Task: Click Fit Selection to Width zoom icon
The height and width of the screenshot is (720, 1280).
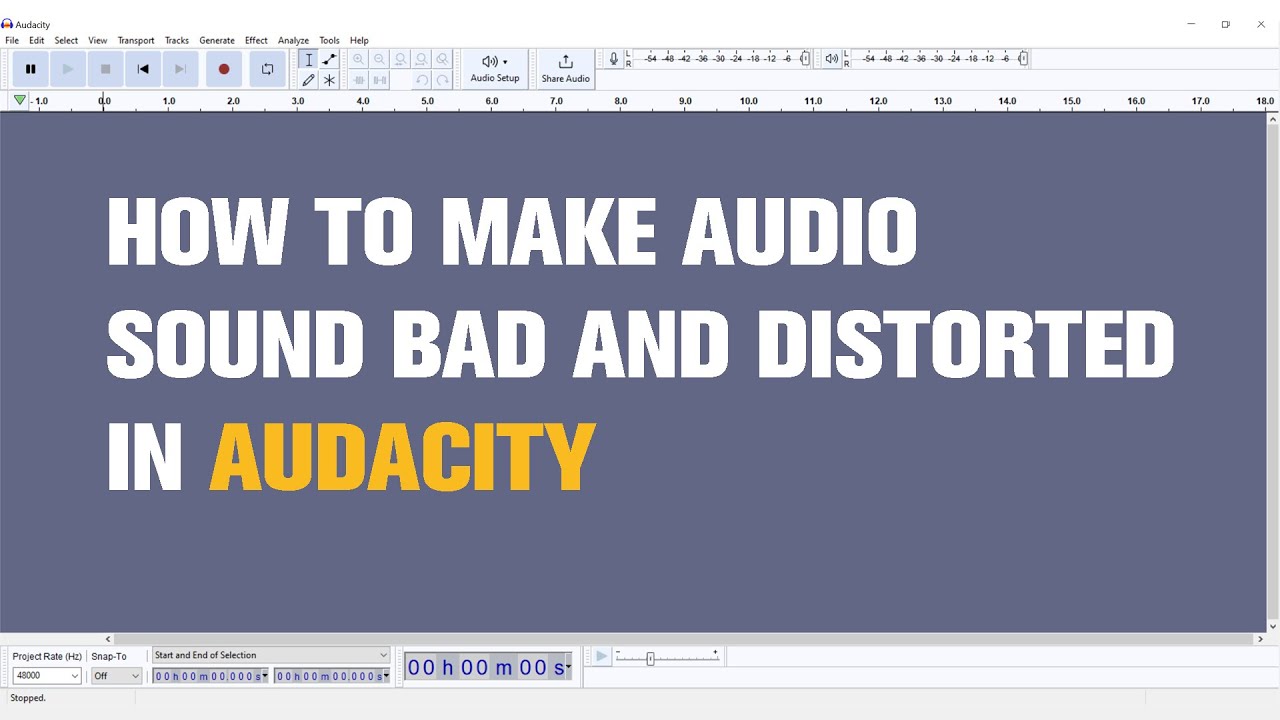Action: [x=401, y=60]
